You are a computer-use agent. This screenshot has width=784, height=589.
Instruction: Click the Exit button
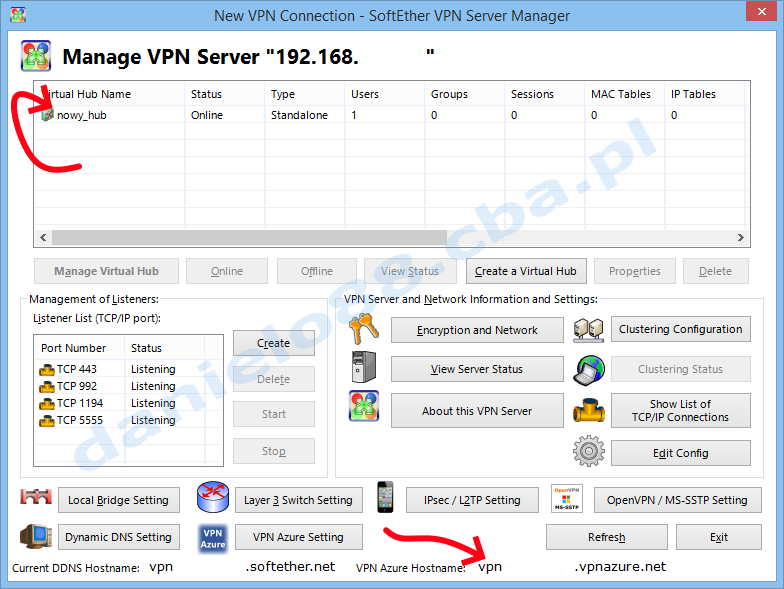718,537
